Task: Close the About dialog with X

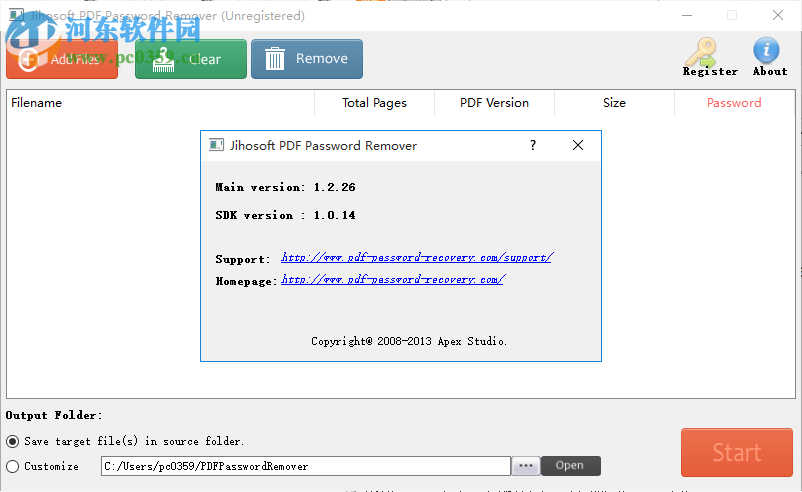Action: 578,145
